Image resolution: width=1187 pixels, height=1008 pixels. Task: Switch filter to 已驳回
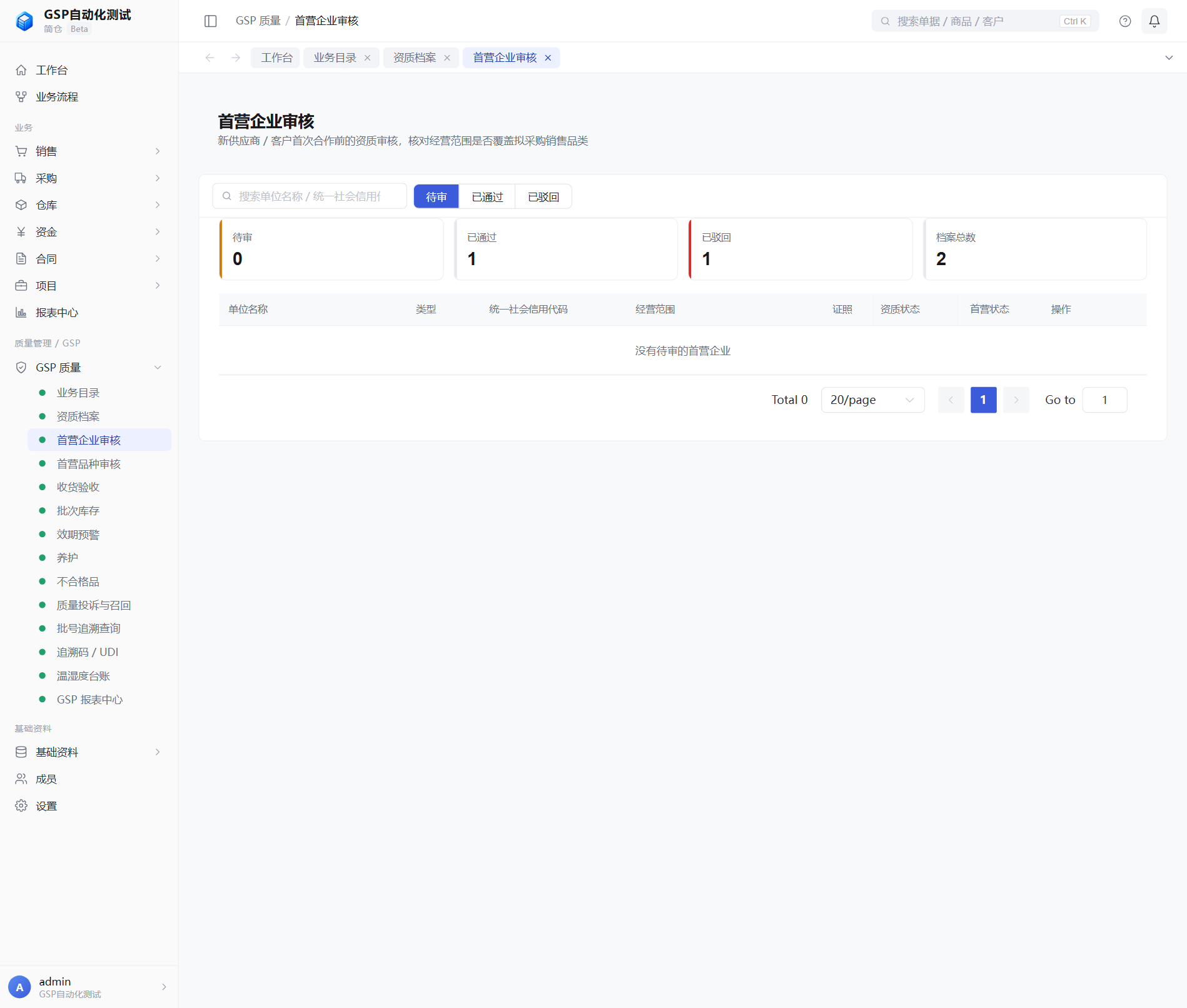(543, 197)
